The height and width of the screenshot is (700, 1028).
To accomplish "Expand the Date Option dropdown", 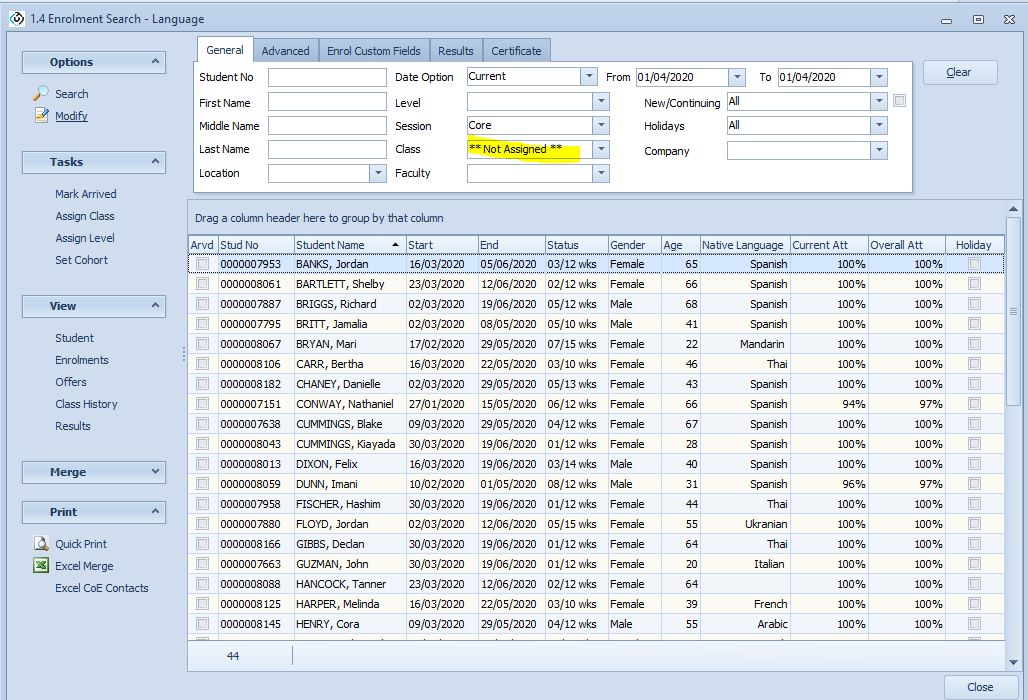I will pyautogui.click(x=589, y=77).
